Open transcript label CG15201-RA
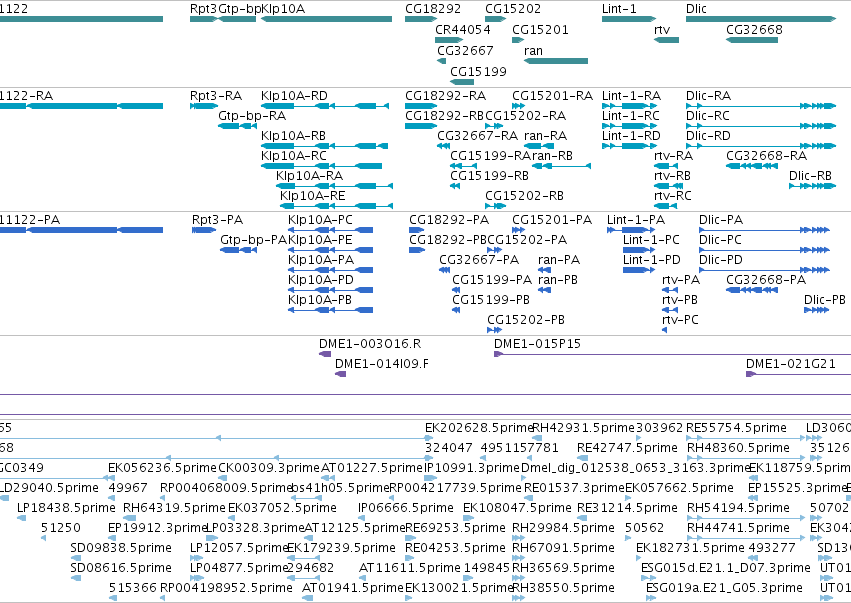Image resolution: width=851 pixels, height=603 pixels. click(552, 96)
